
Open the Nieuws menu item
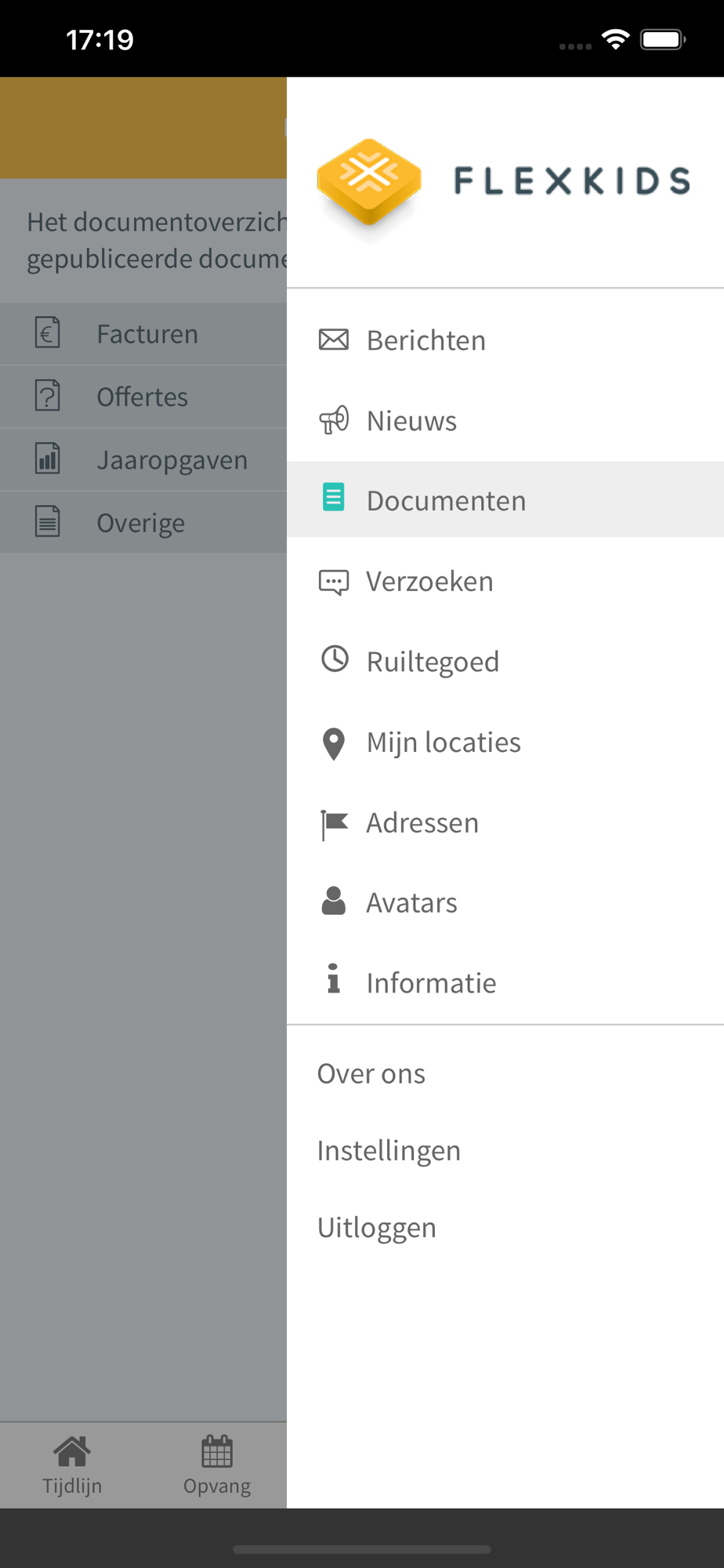click(x=505, y=421)
